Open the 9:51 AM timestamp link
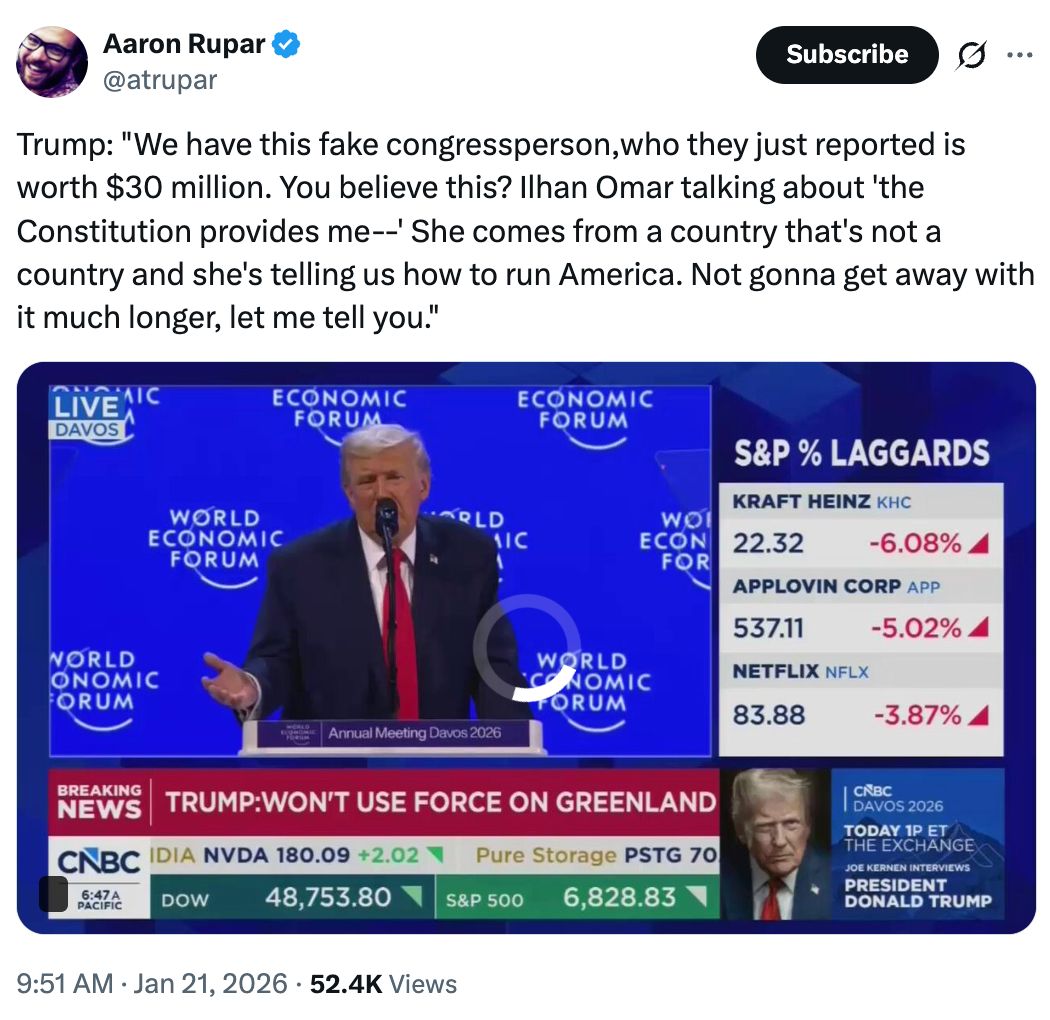Image resolution: width=1050 pixels, height=1020 pixels. point(152,984)
